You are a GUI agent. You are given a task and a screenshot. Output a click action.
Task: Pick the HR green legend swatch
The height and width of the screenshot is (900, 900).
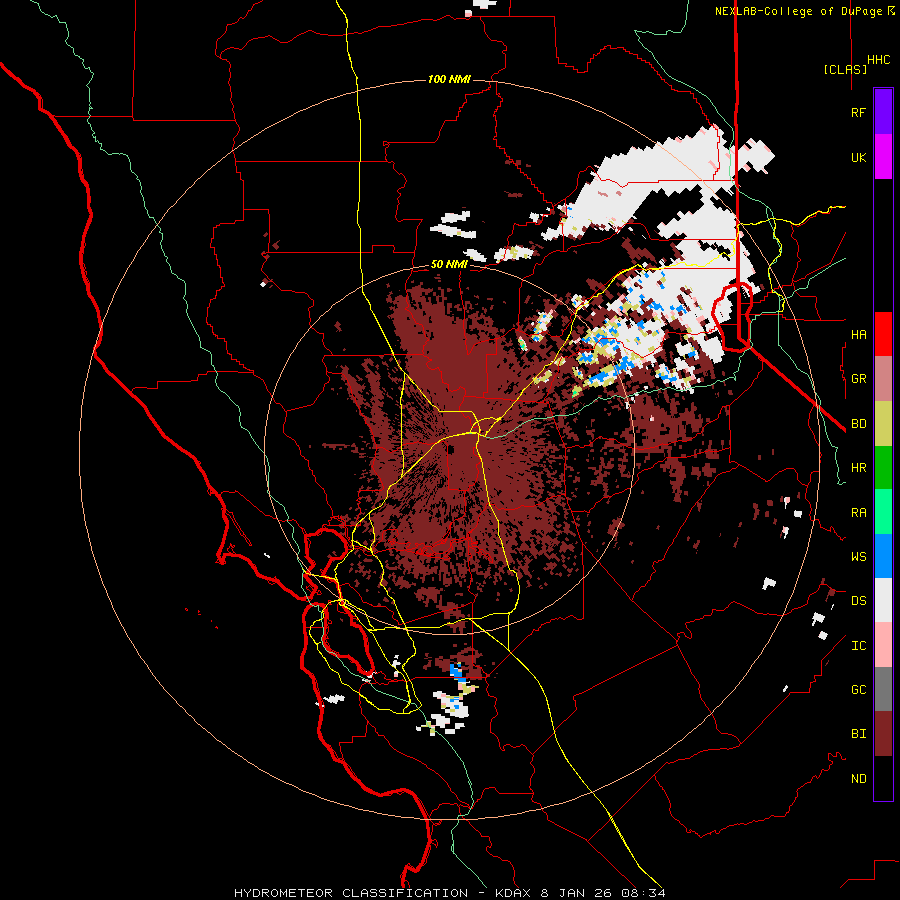[883, 468]
